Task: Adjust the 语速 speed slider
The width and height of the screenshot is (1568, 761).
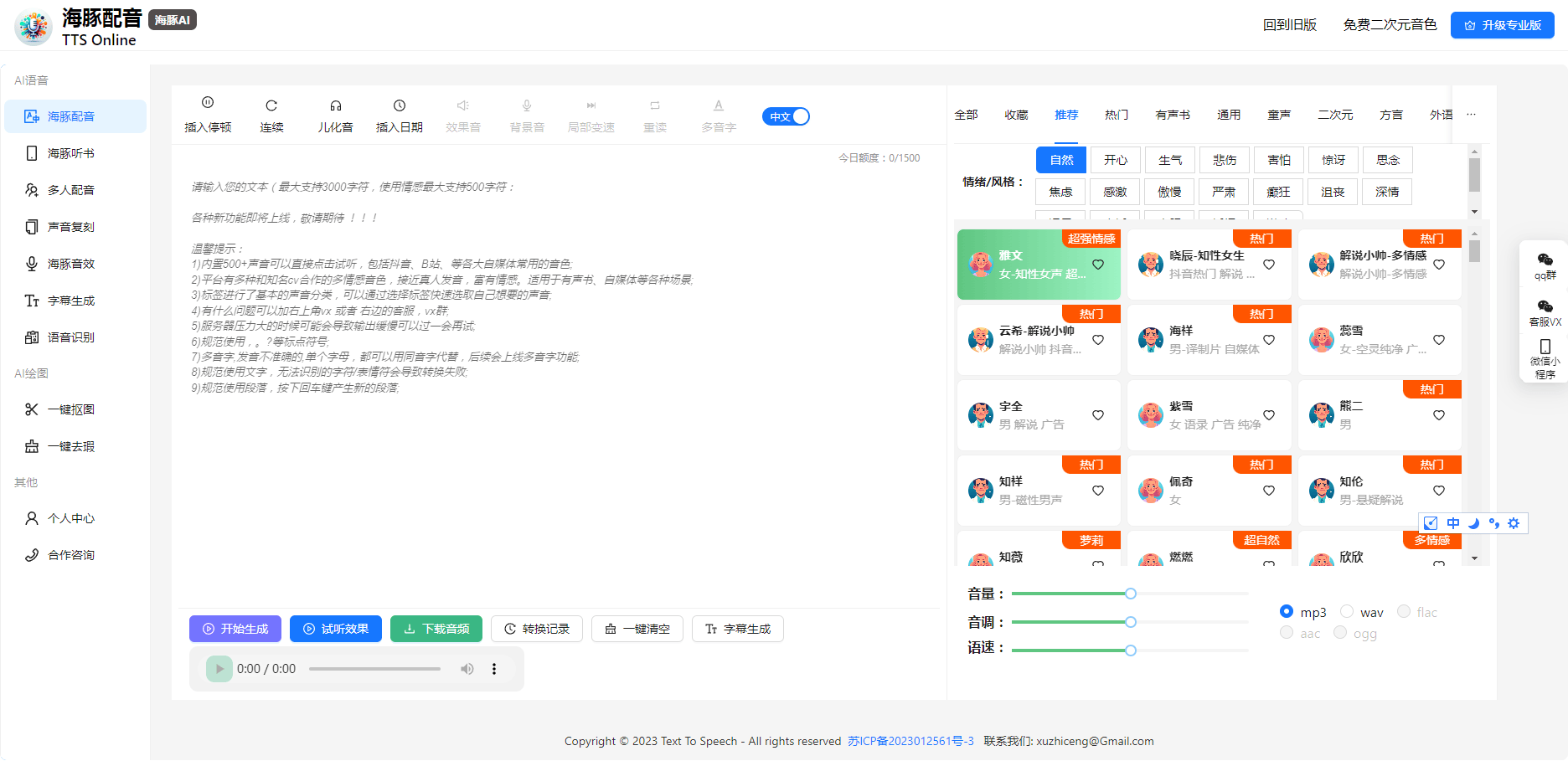Action: coord(1132,650)
